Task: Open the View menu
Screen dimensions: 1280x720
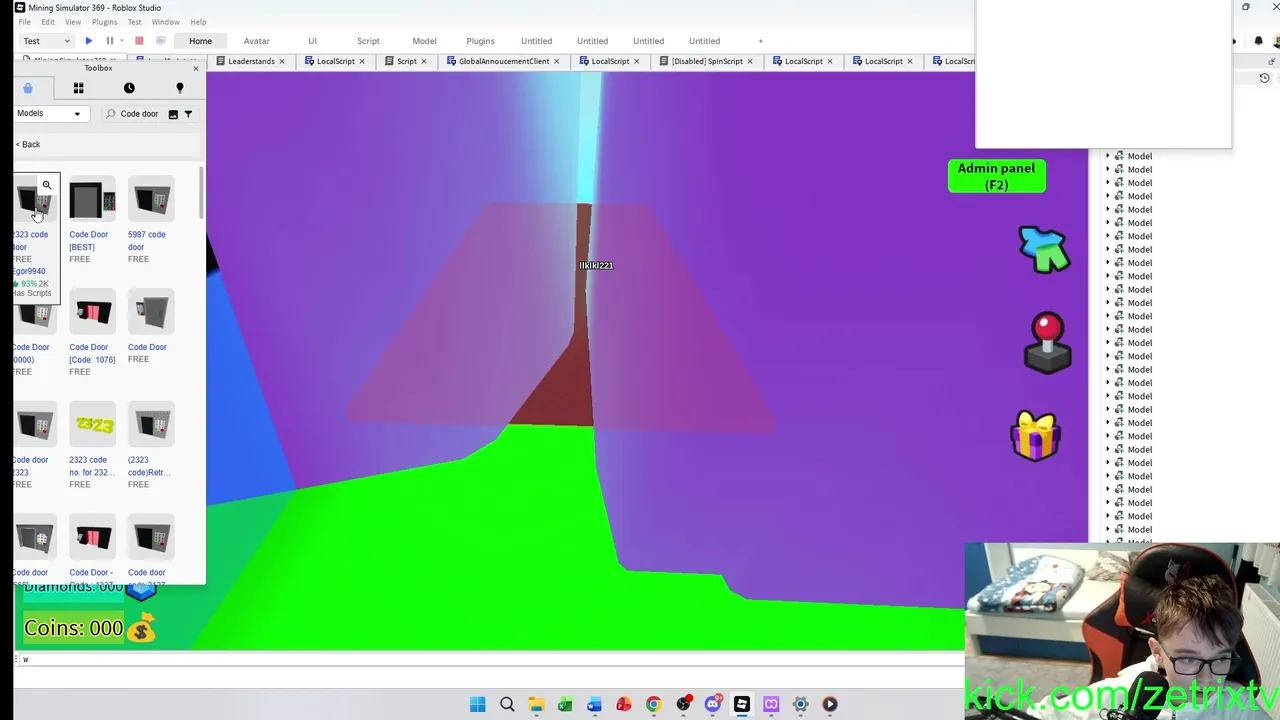Action: [73, 22]
